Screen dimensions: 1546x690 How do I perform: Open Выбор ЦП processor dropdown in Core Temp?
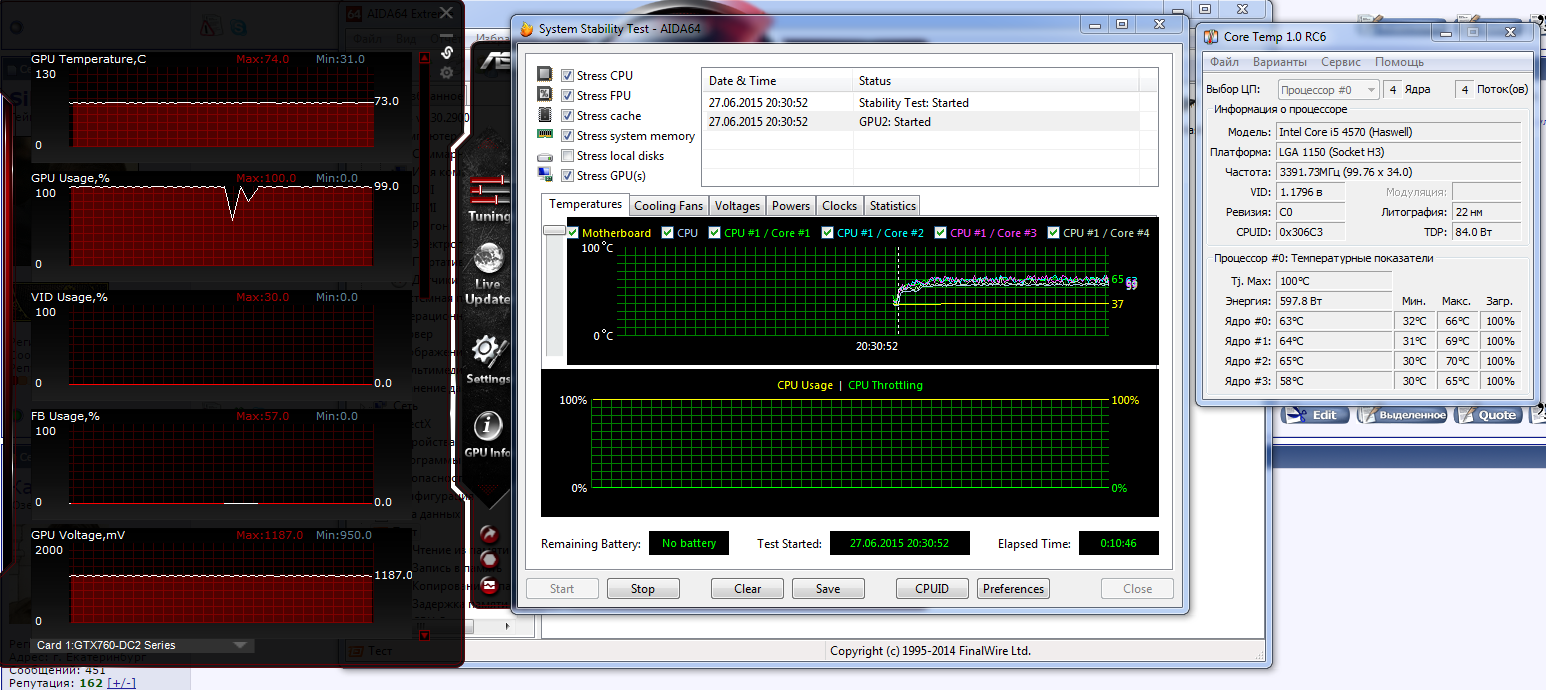coord(1327,90)
